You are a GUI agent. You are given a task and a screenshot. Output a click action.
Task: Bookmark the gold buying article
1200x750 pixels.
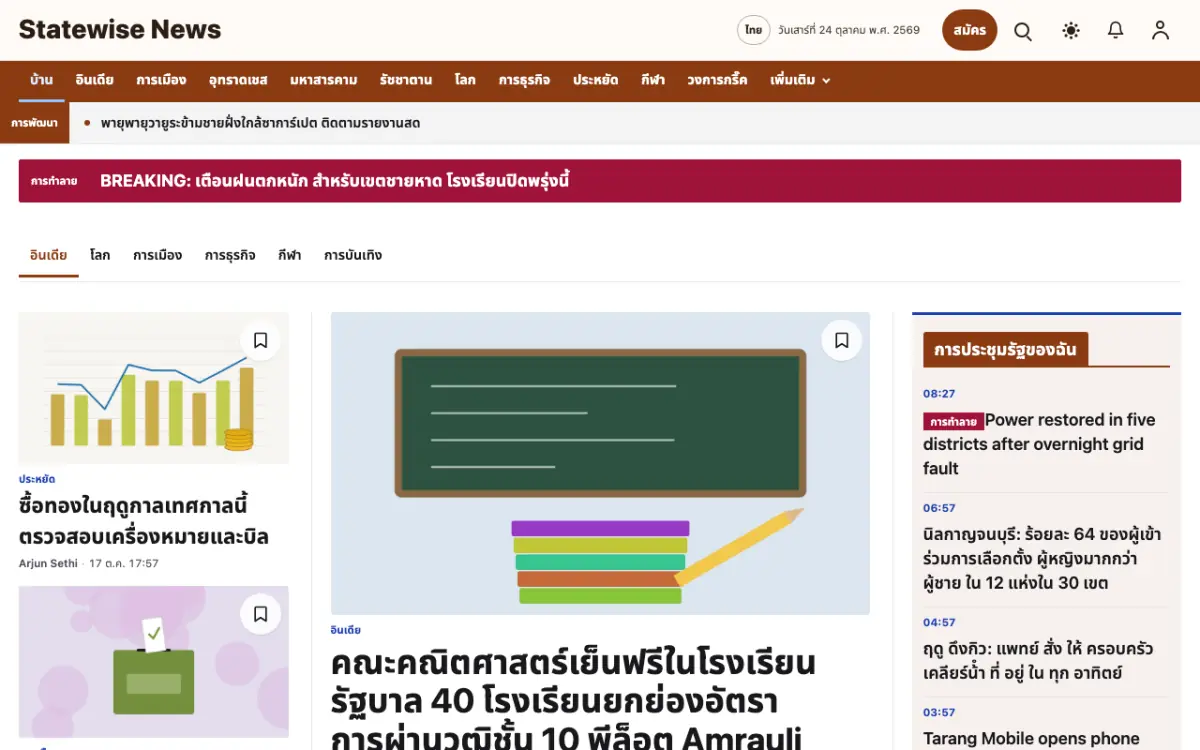coord(260,340)
